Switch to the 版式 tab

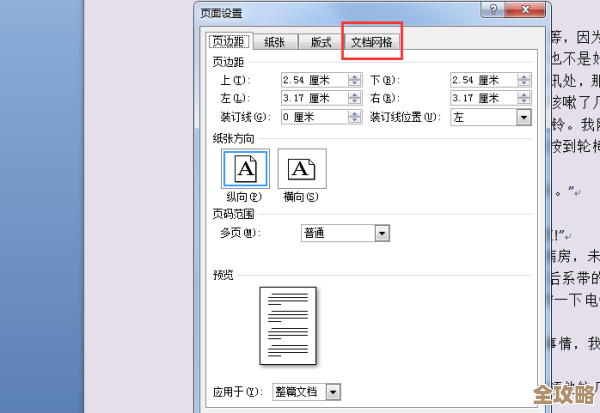321,42
